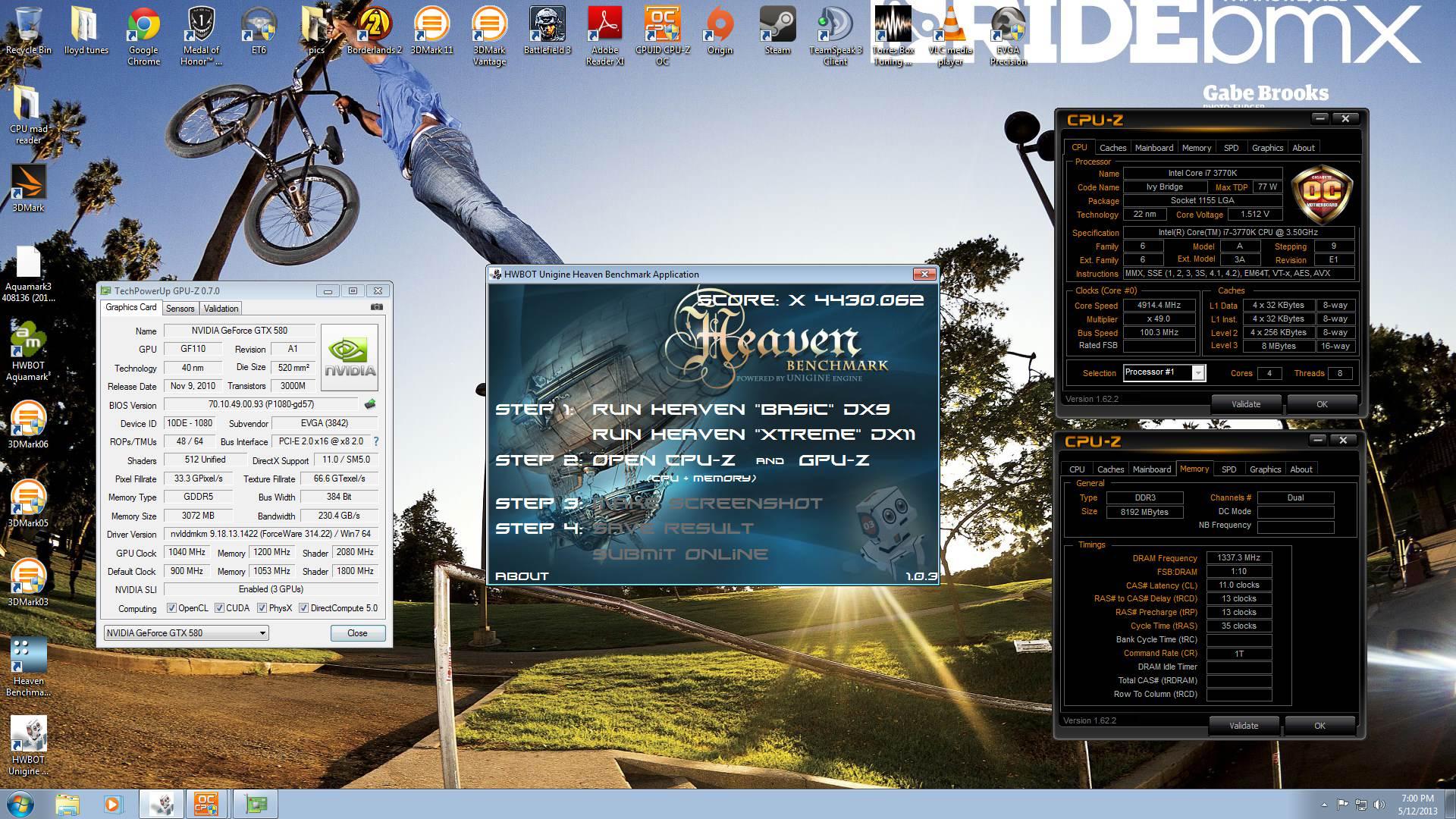
Task: Open the Heaven Benchmark desktop shortcut
Action: (29, 667)
